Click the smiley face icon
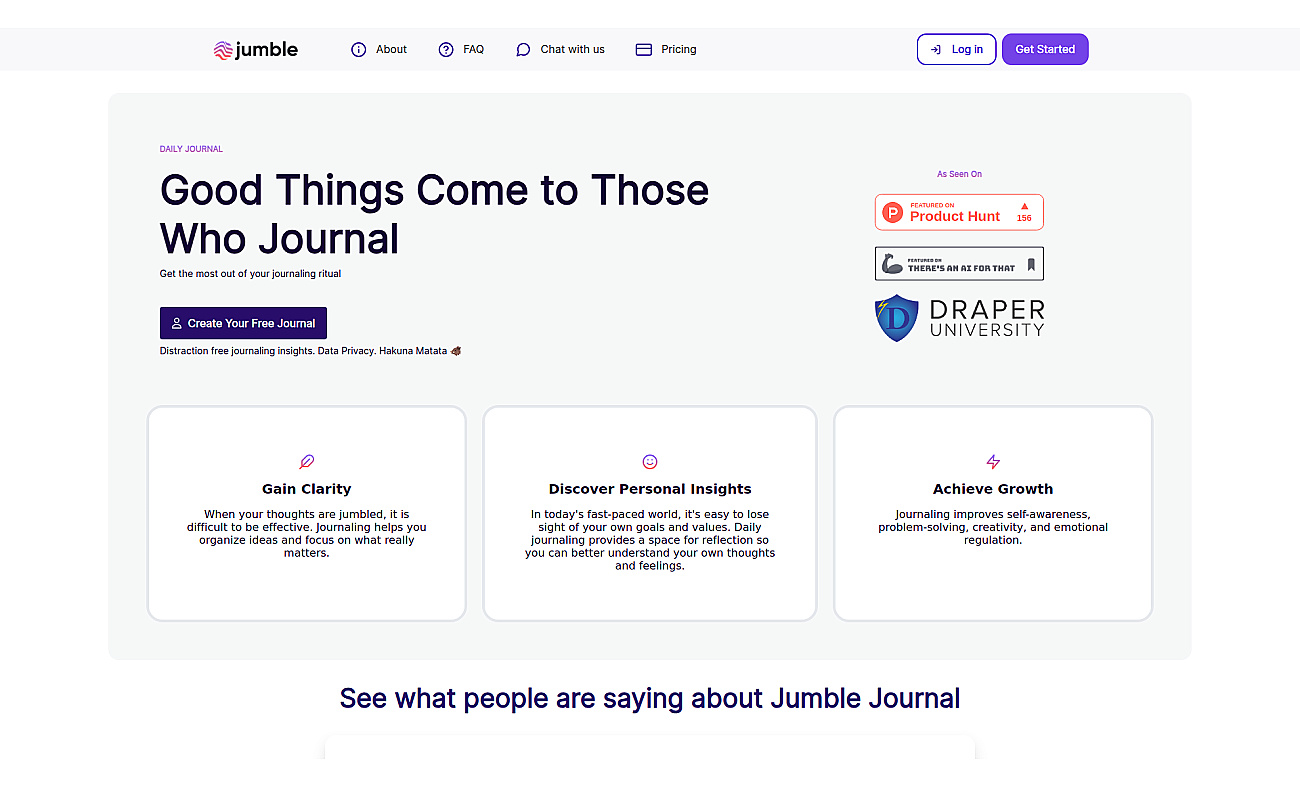 point(650,462)
